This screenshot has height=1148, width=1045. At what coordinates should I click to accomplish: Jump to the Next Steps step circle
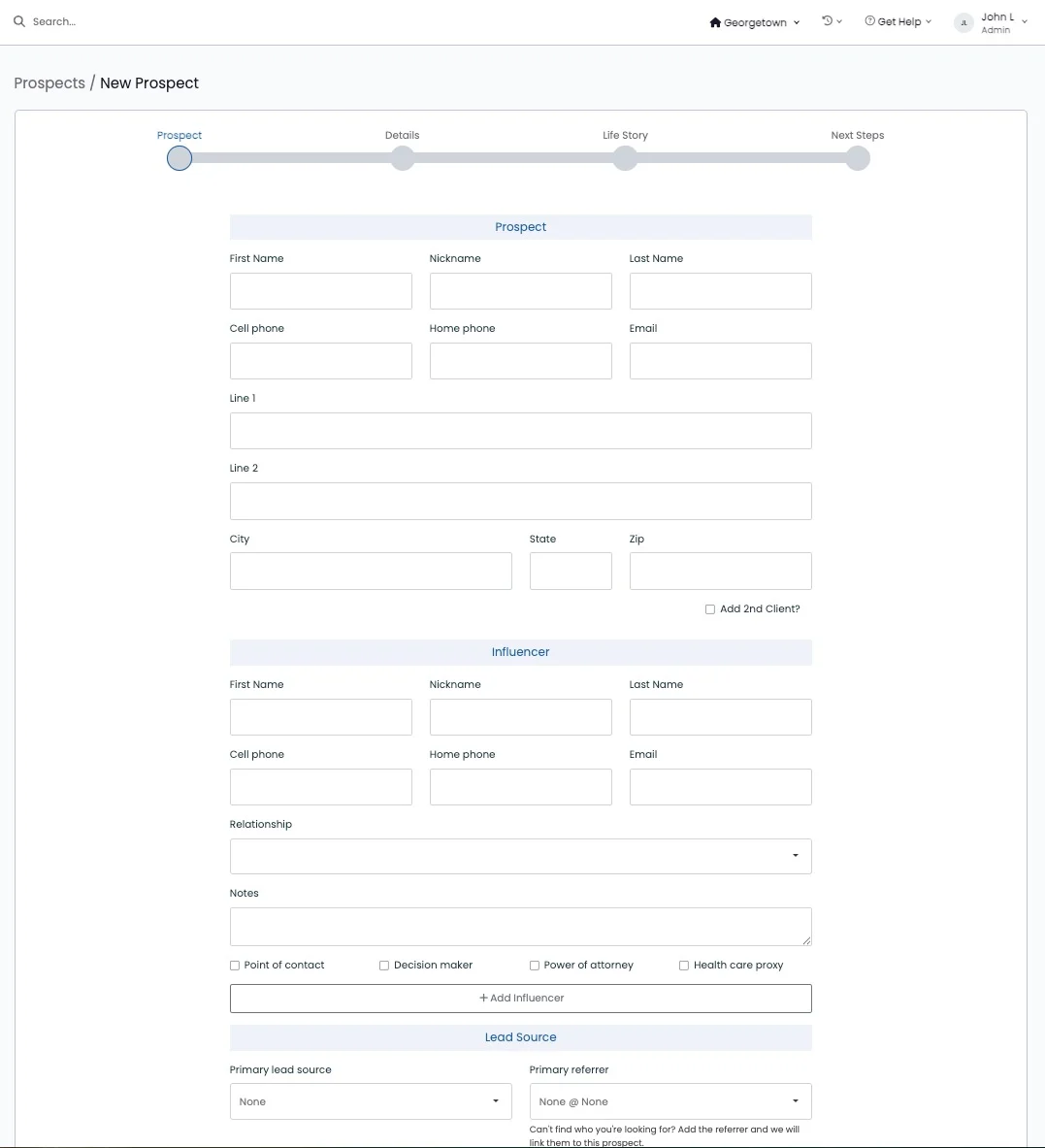coord(858,158)
